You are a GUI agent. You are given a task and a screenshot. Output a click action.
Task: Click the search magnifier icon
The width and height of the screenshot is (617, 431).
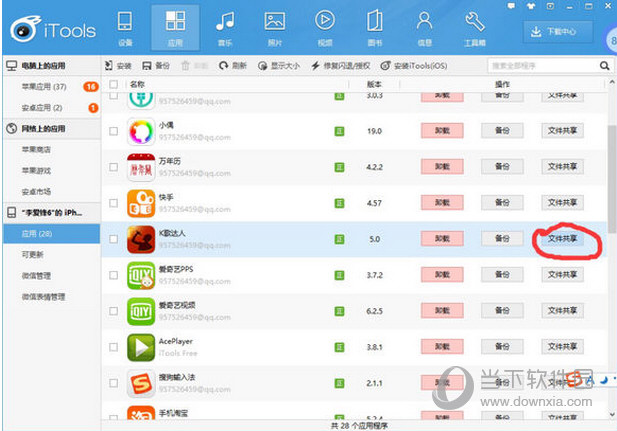click(604, 66)
